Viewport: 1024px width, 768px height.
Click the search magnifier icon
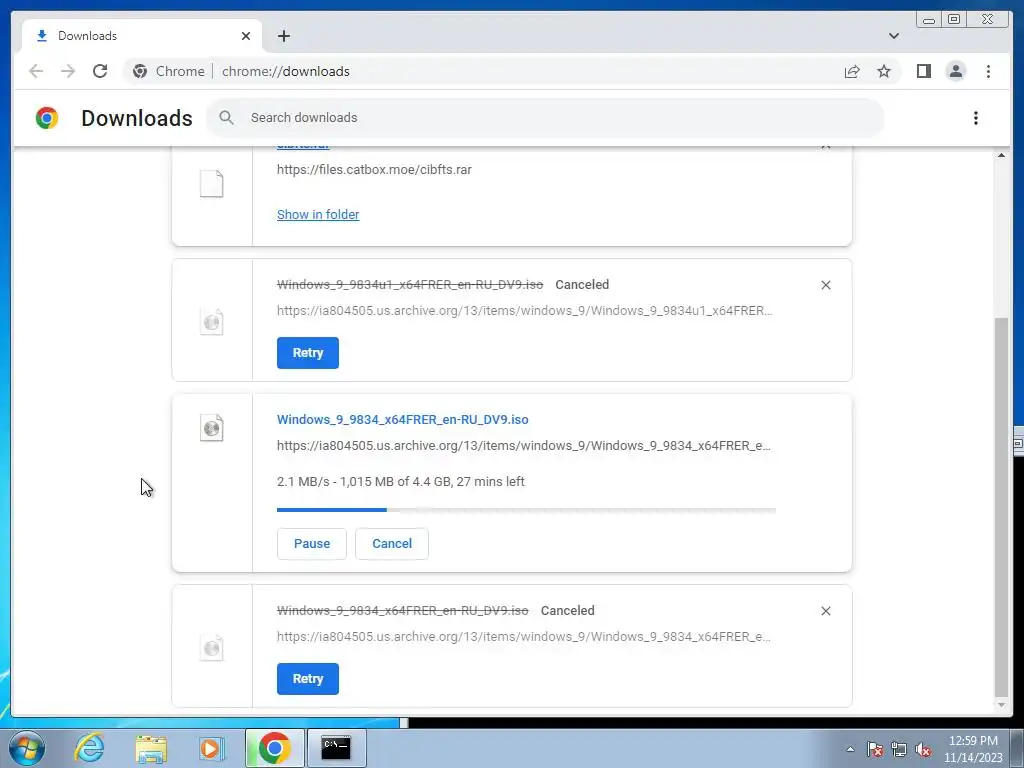[227, 118]
